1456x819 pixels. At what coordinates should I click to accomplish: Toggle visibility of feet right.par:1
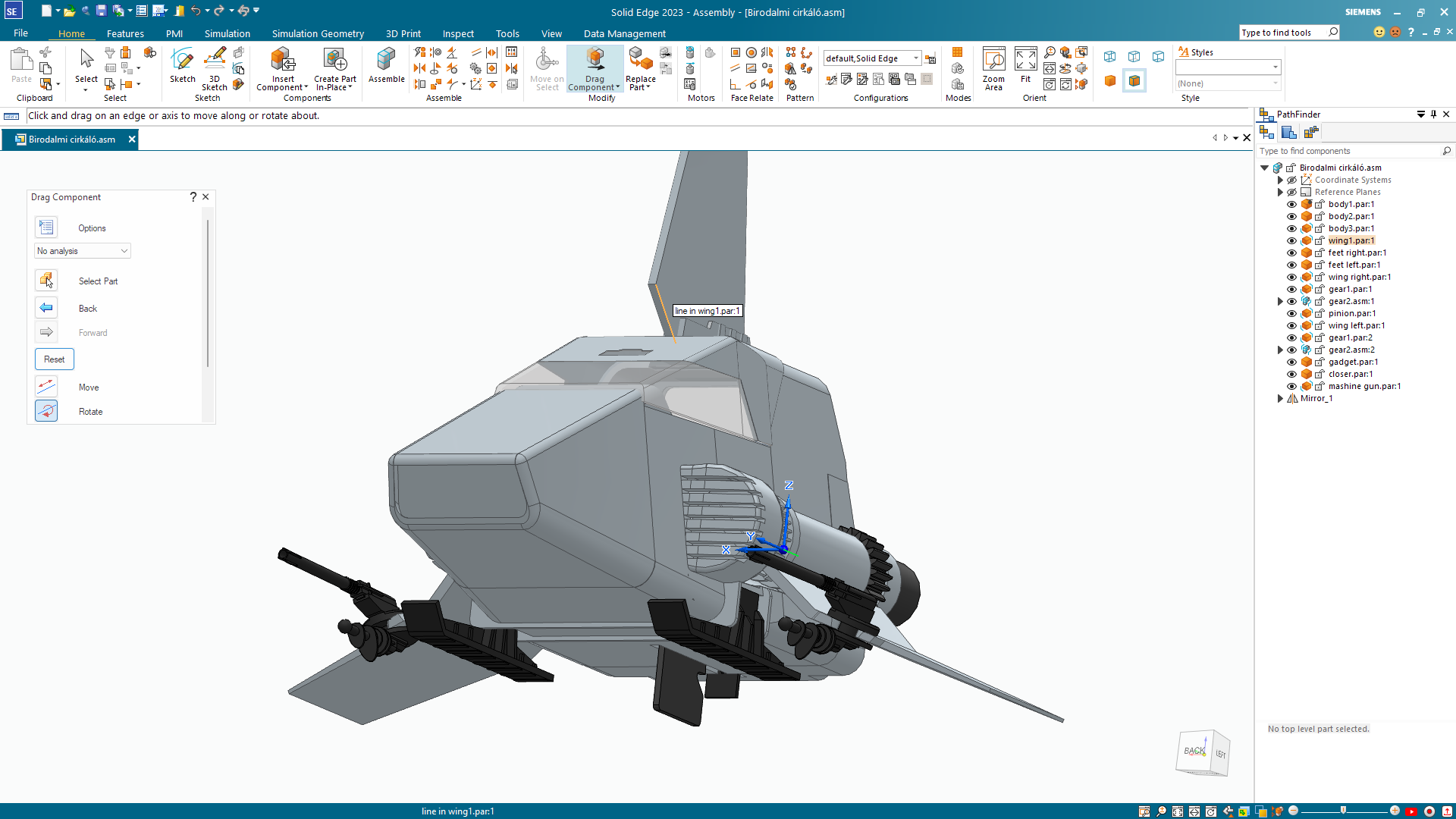tap(1291, 253)
